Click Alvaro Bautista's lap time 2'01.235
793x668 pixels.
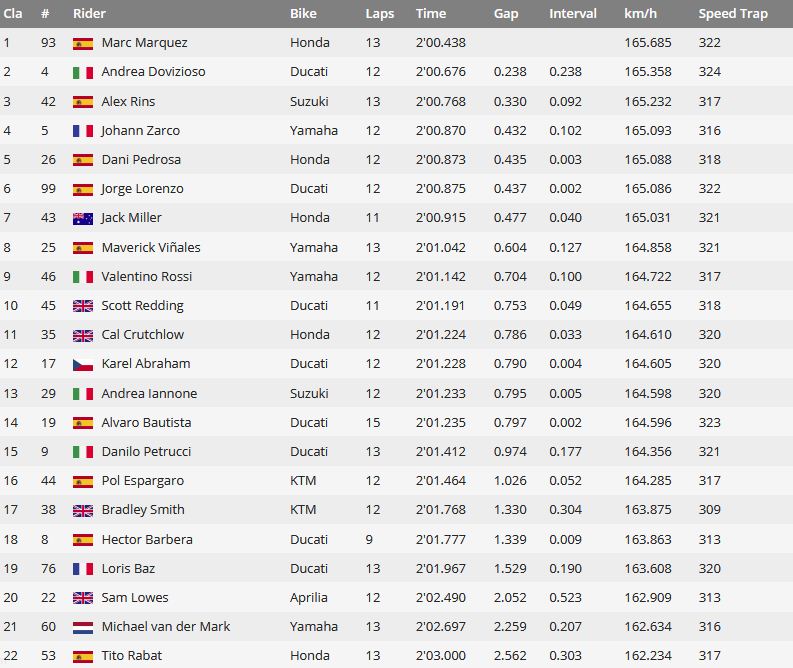(440, 422)
